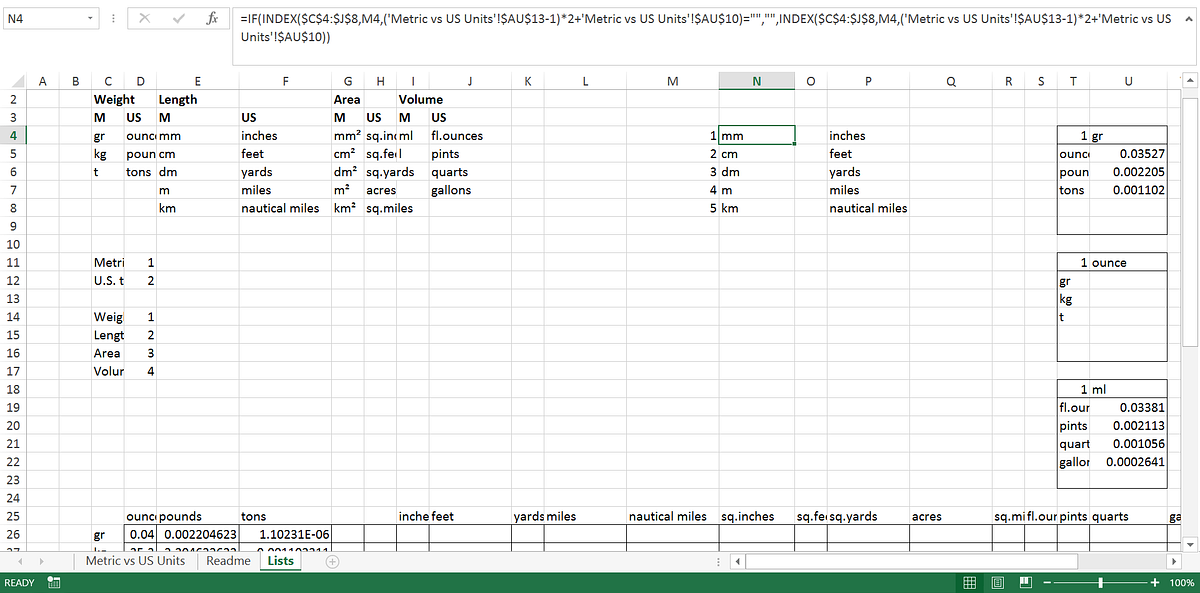1200x593 pixels.
Task: Click the 'sq.yards' cell in row 6
Action: tap(390, 172)
